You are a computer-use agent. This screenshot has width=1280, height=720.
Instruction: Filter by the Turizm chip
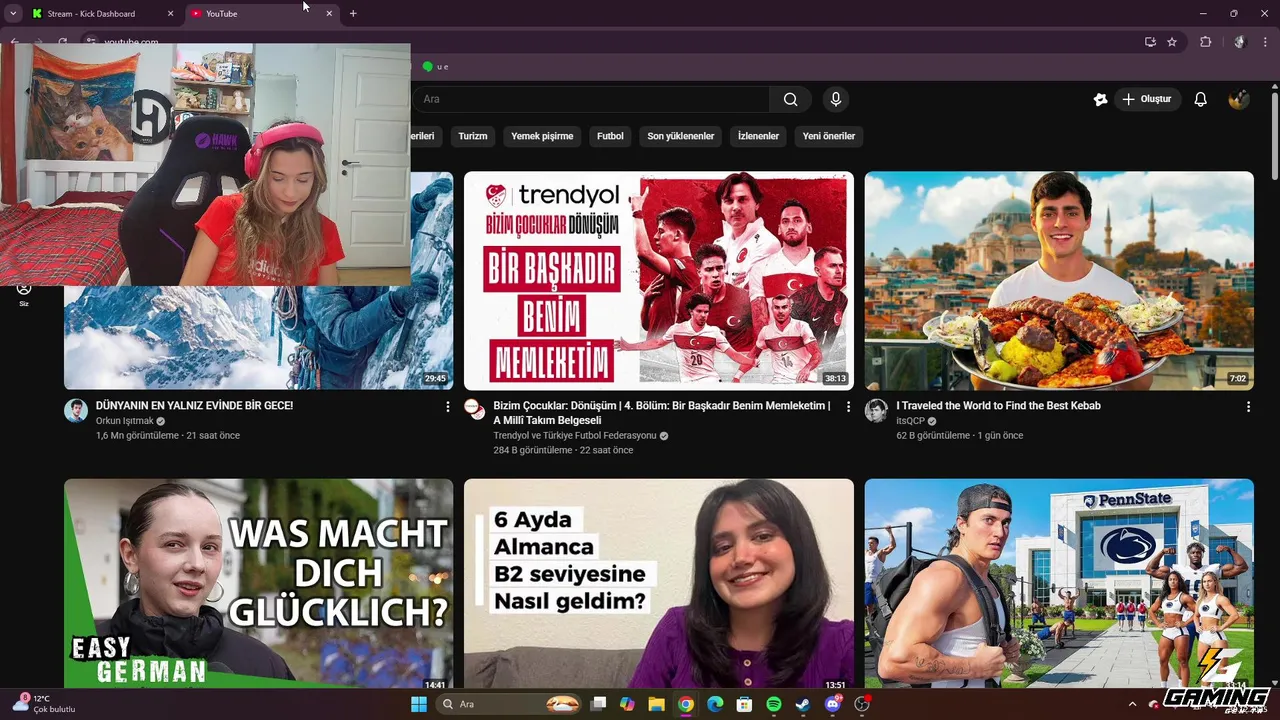click(x=473, y=136)
